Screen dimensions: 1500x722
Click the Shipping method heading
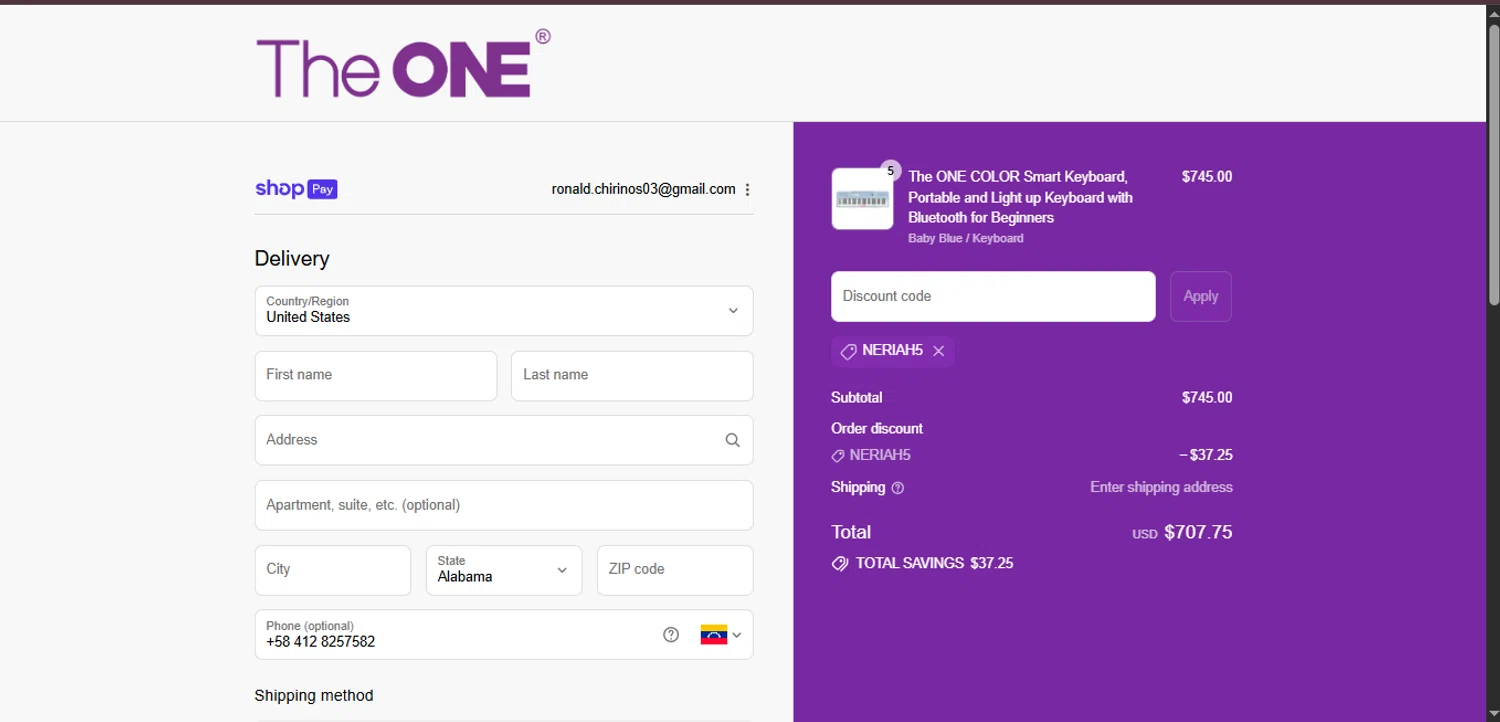(x=314, y=696)
